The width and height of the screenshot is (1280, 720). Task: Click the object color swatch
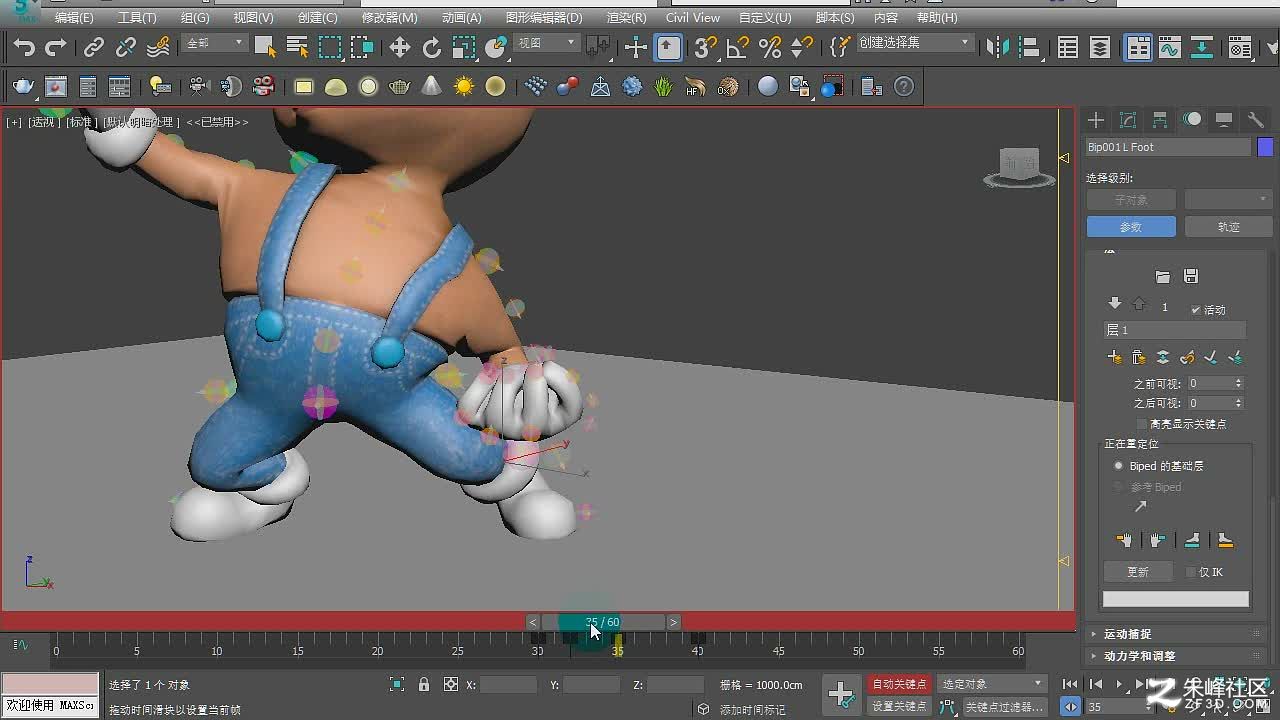pyautogui.click(x=1265, y=147)
